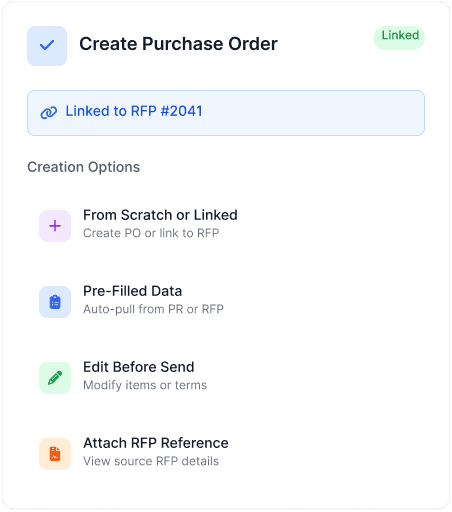Select the From Scratch or Linked option
The image size is (452, 512).
pos(226,226)
